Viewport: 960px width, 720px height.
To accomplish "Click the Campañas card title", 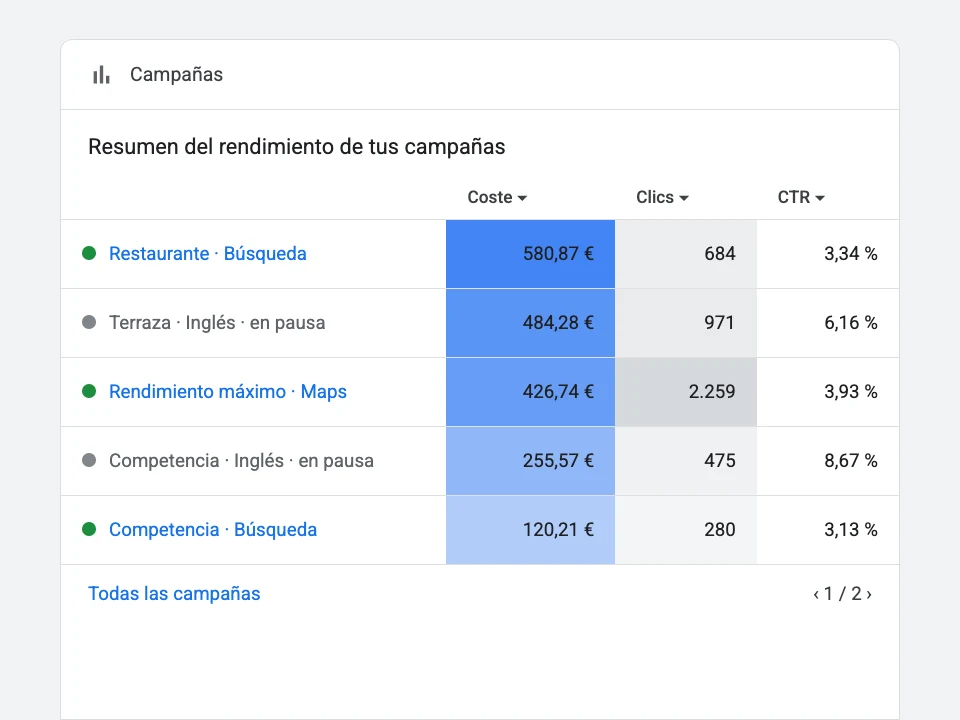I will point(176,75).
